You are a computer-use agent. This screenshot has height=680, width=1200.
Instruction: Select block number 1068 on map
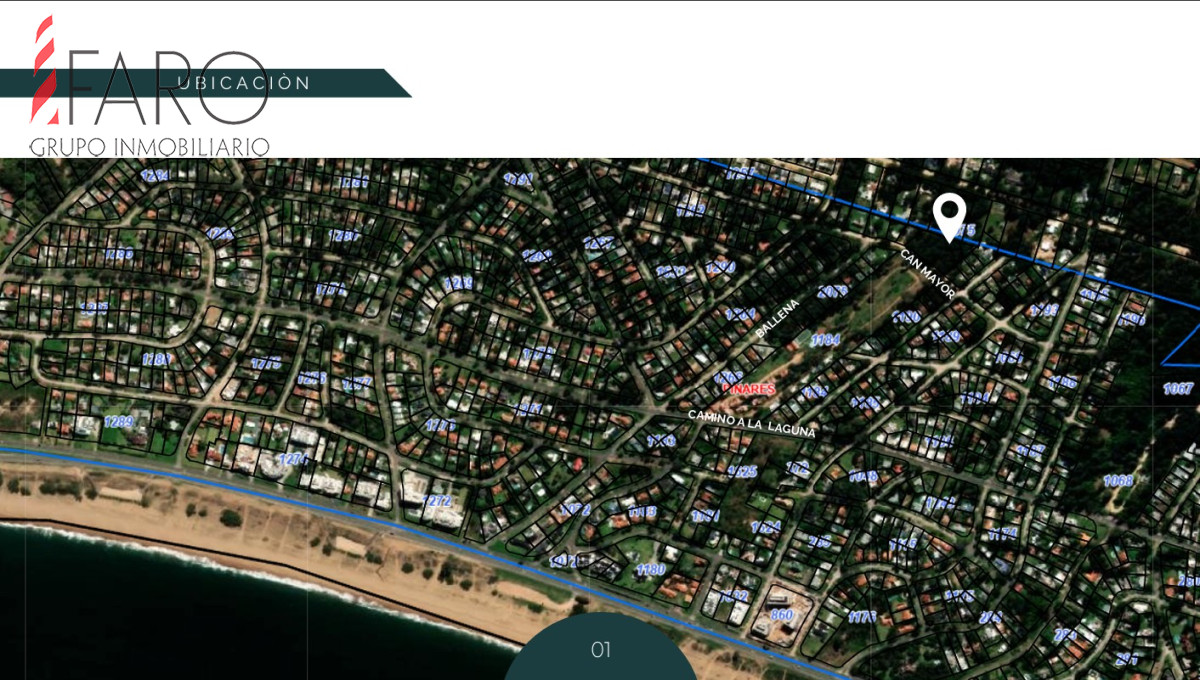(1118, 481)
